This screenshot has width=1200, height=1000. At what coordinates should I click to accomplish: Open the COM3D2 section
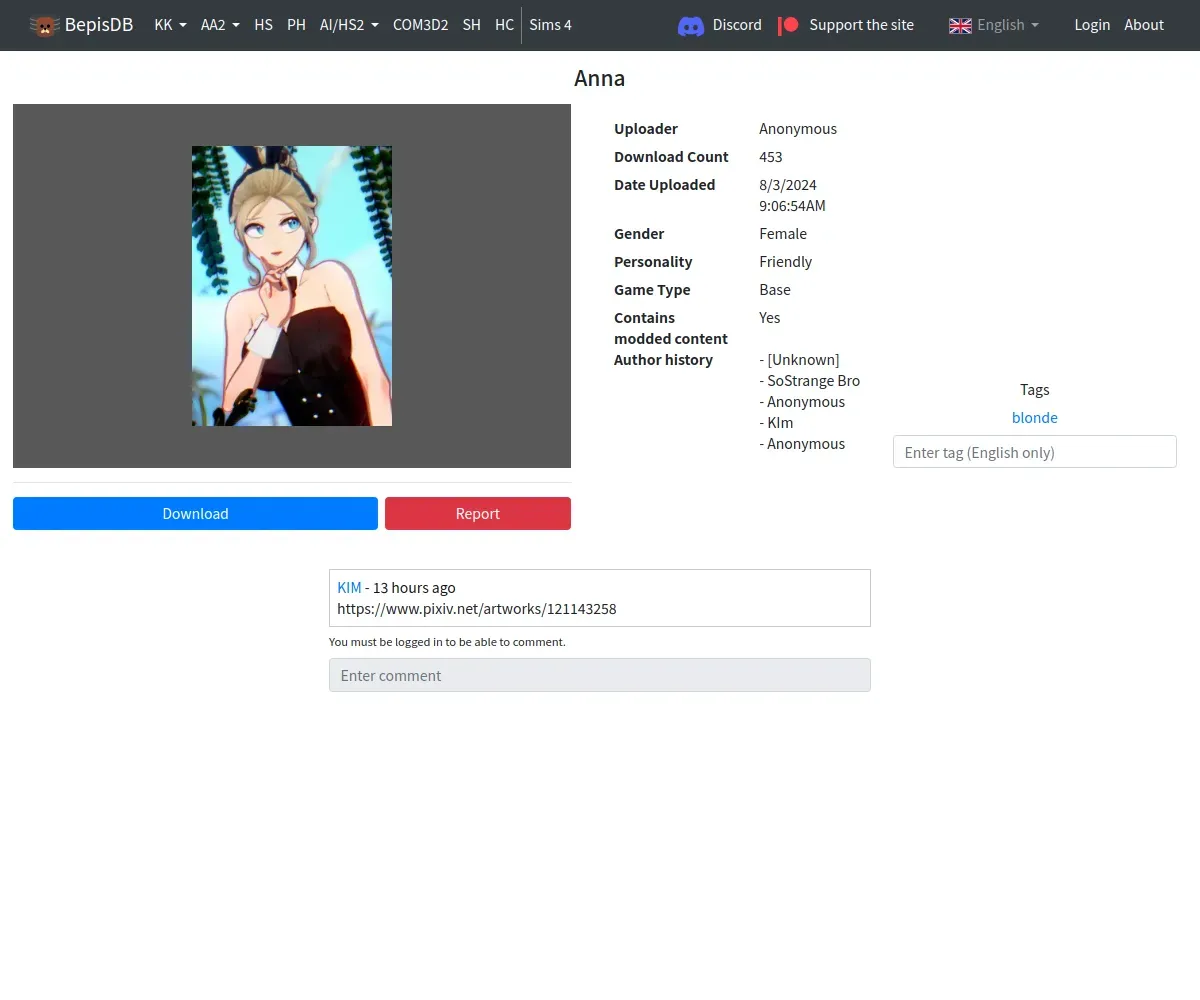pos(420,25)
